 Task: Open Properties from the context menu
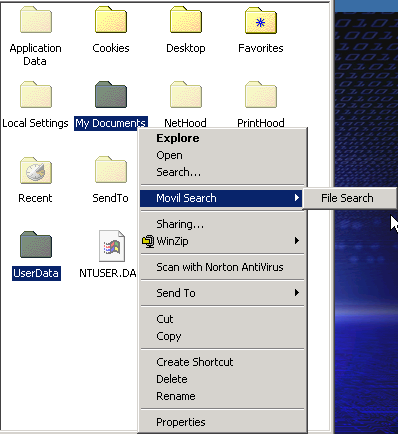point(222,422)
